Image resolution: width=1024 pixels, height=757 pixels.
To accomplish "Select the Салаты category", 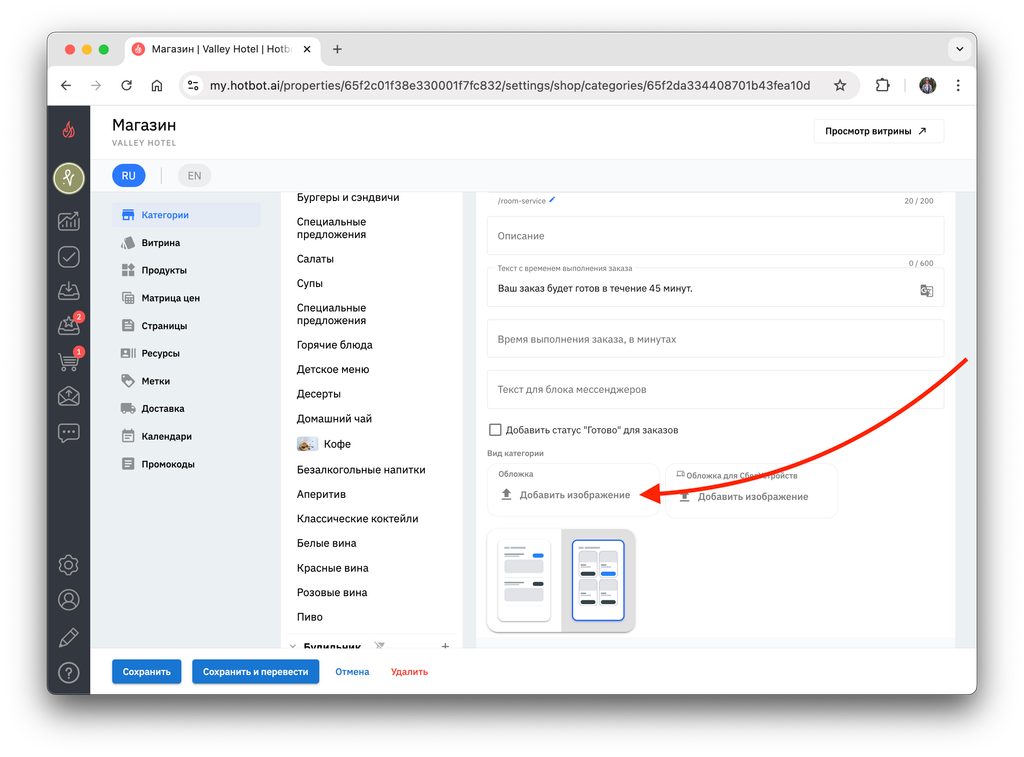I will 315,259.
